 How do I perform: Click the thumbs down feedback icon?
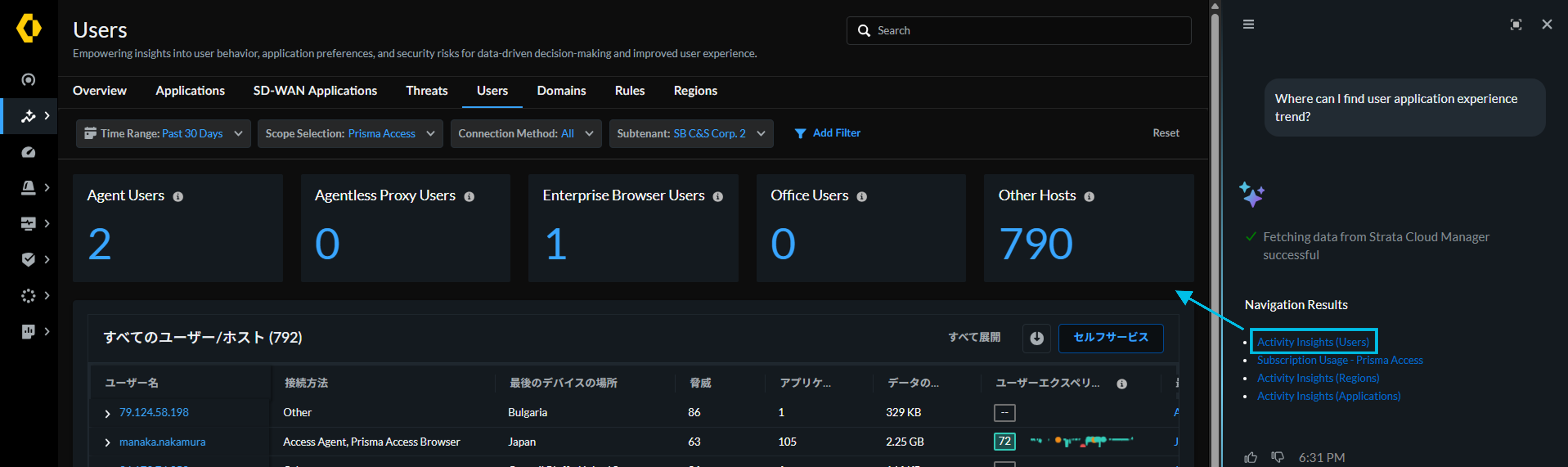pos(1277,457)
